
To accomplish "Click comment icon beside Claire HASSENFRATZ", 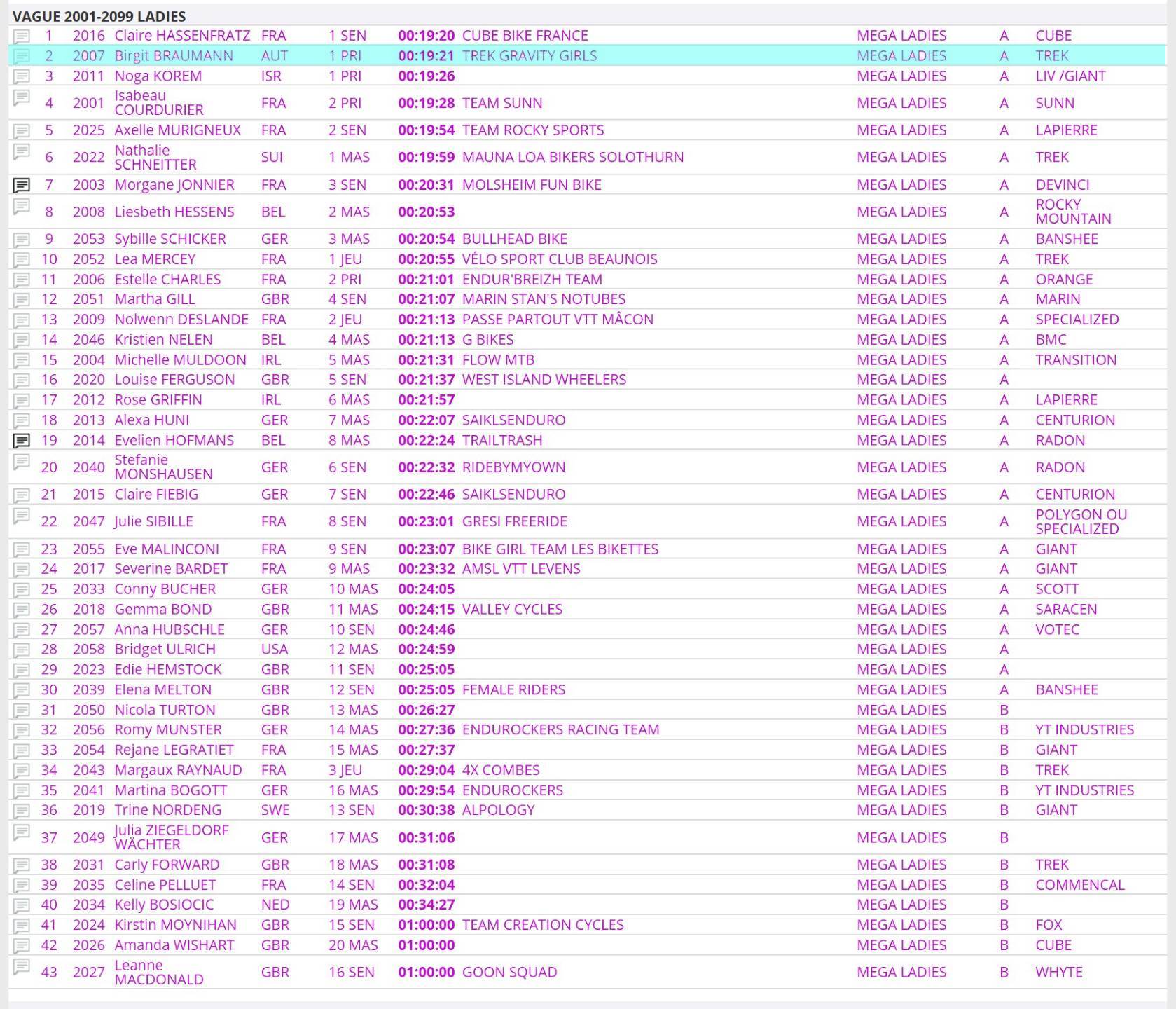I will coord(22,36).
